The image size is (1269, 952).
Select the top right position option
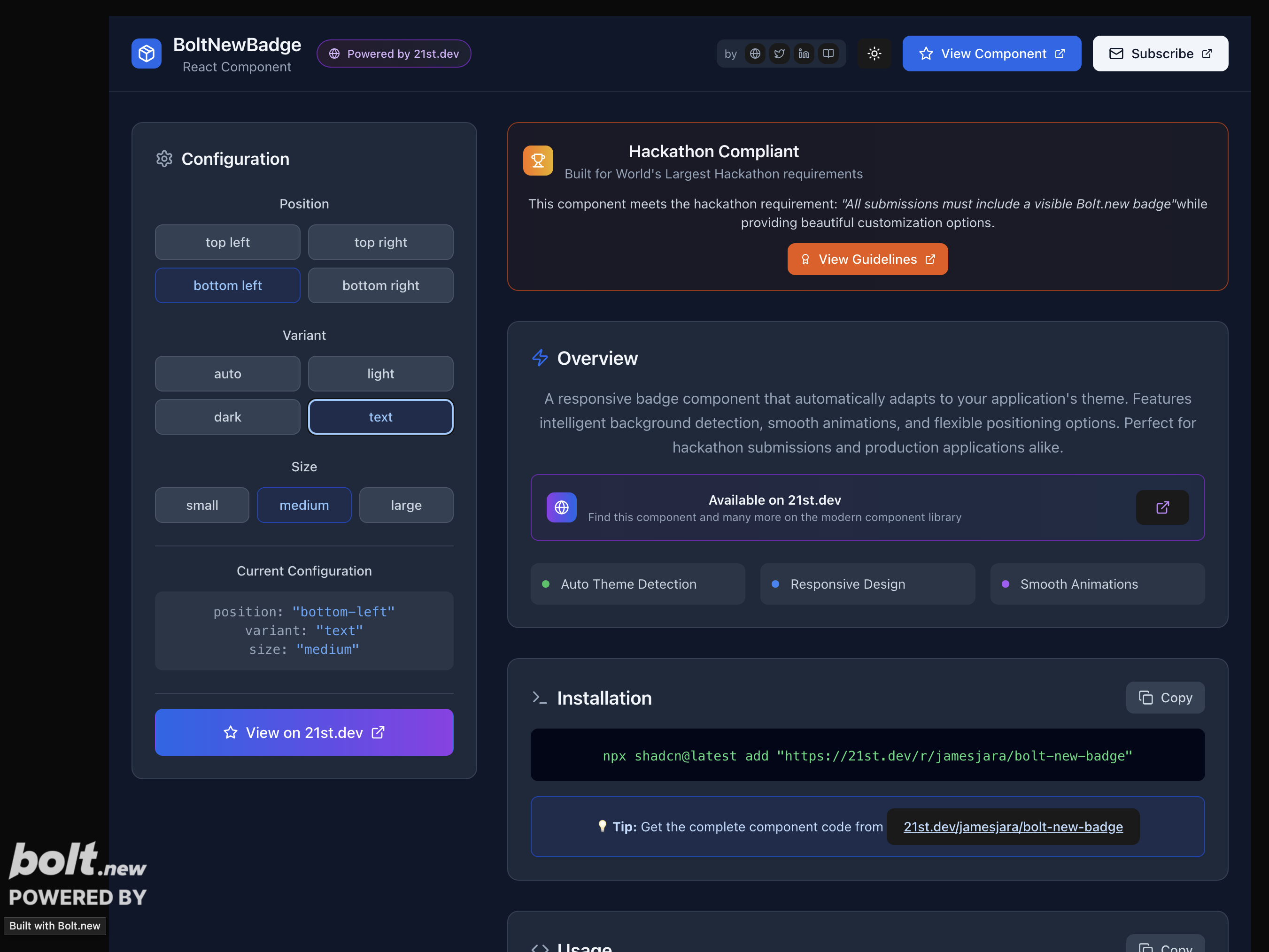(380, 242)
